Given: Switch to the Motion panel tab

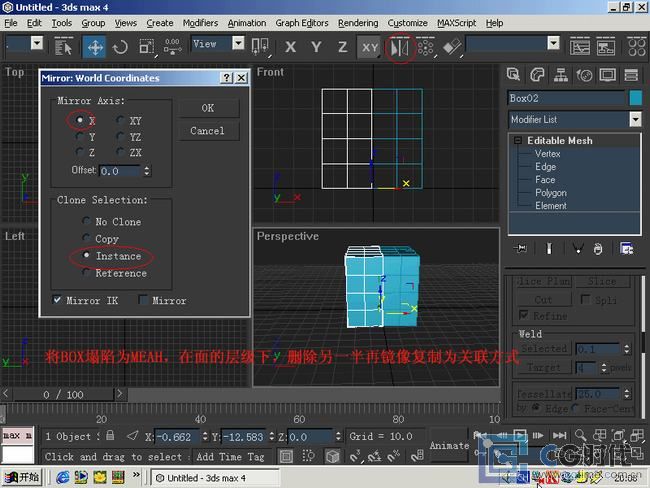Looking at the screenshot, I should tap(584, 75).
